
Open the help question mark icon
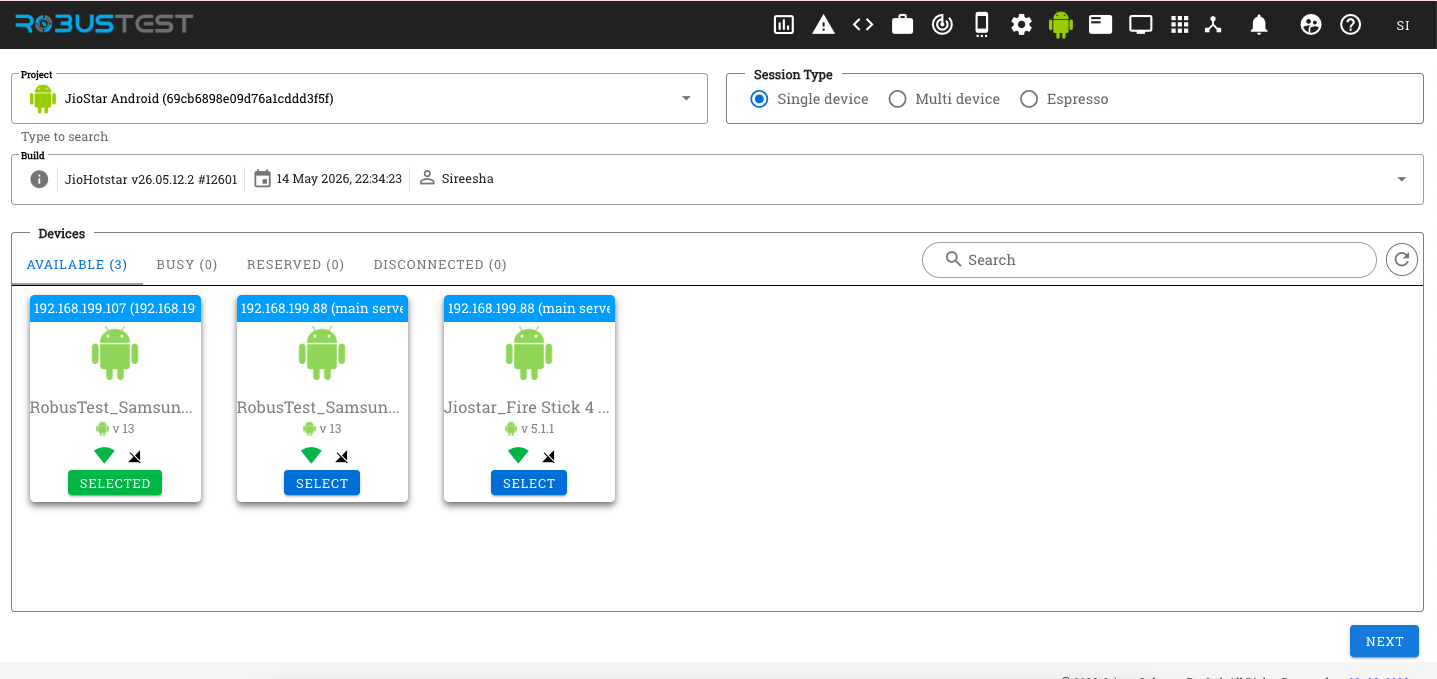pos(1351,25)
